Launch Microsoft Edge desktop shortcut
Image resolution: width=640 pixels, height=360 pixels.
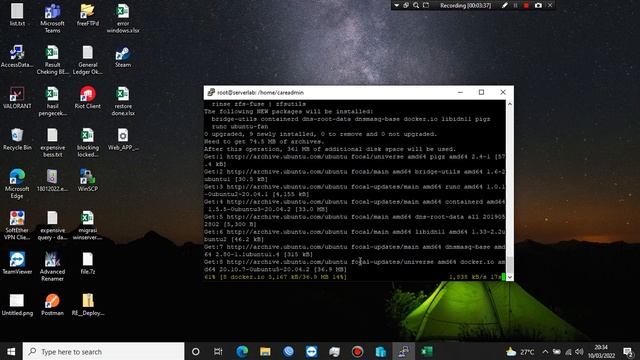pyautogui.click(x=17, y=184)
